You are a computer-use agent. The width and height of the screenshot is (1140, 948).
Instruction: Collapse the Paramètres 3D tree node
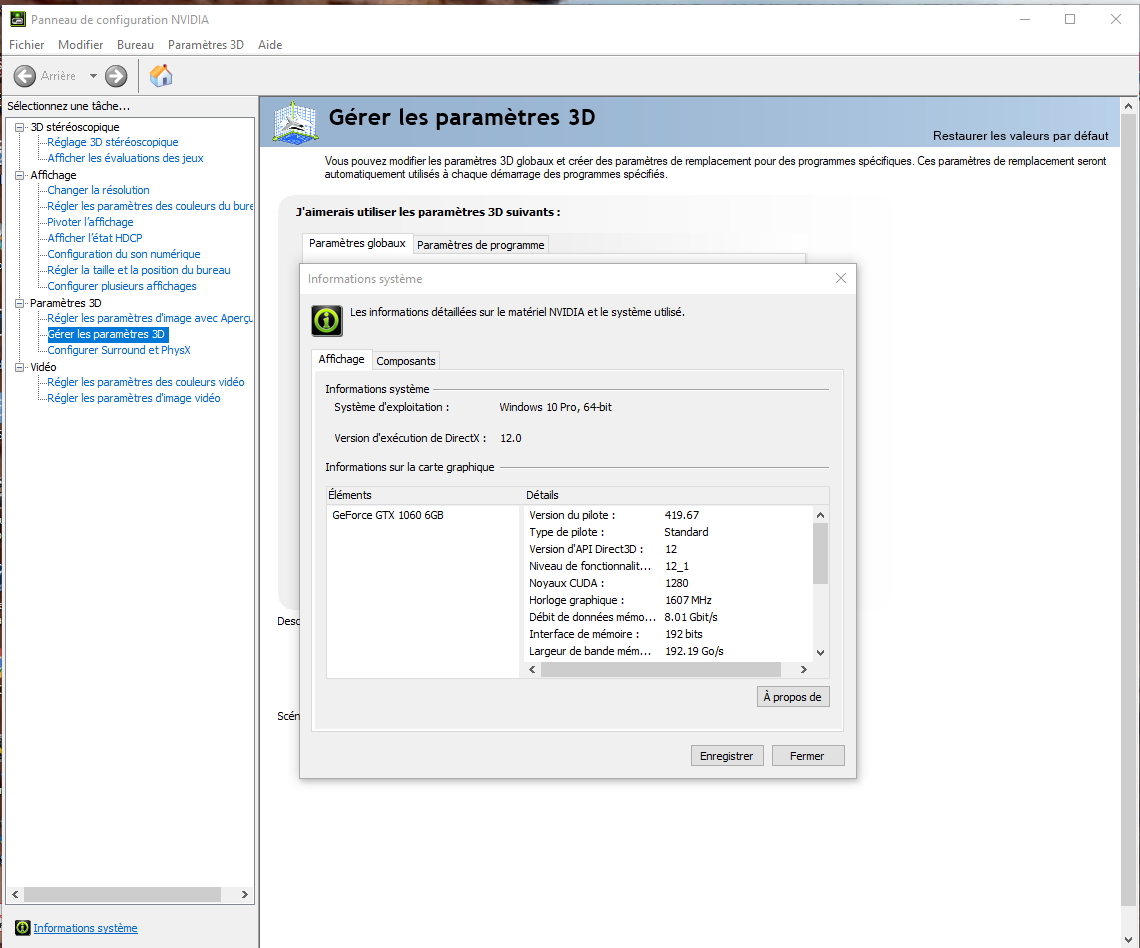(x=20, y=303)
